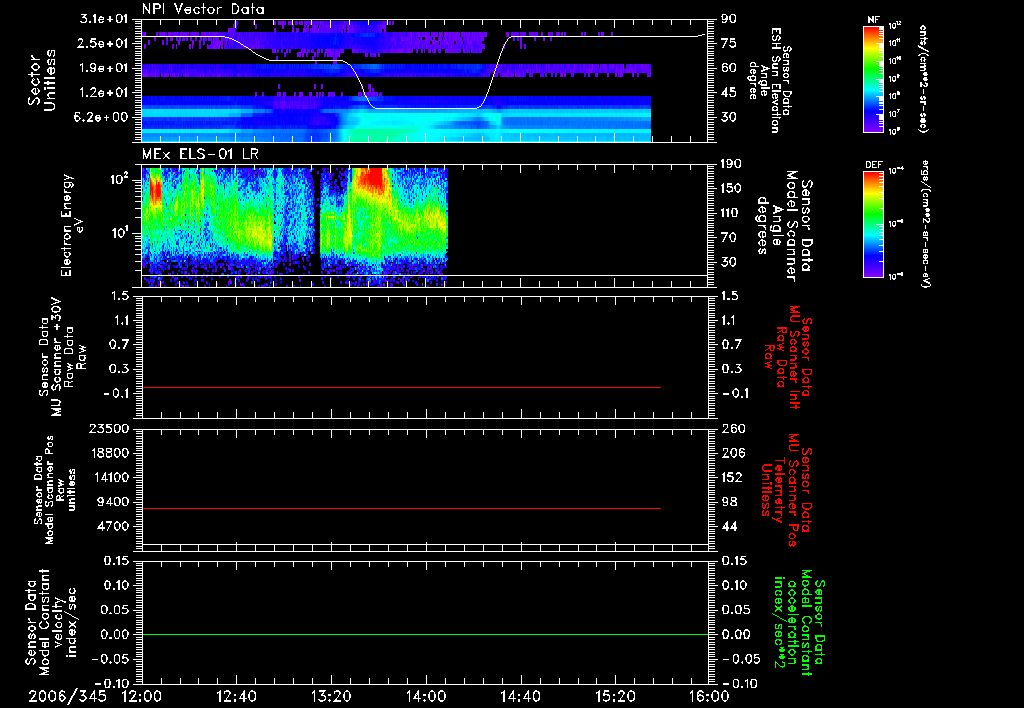The width and height of the screenshot is (1024, 708).
Task: Click the 3.1e+01 sector tick label
Action: [x=104, y=19]
